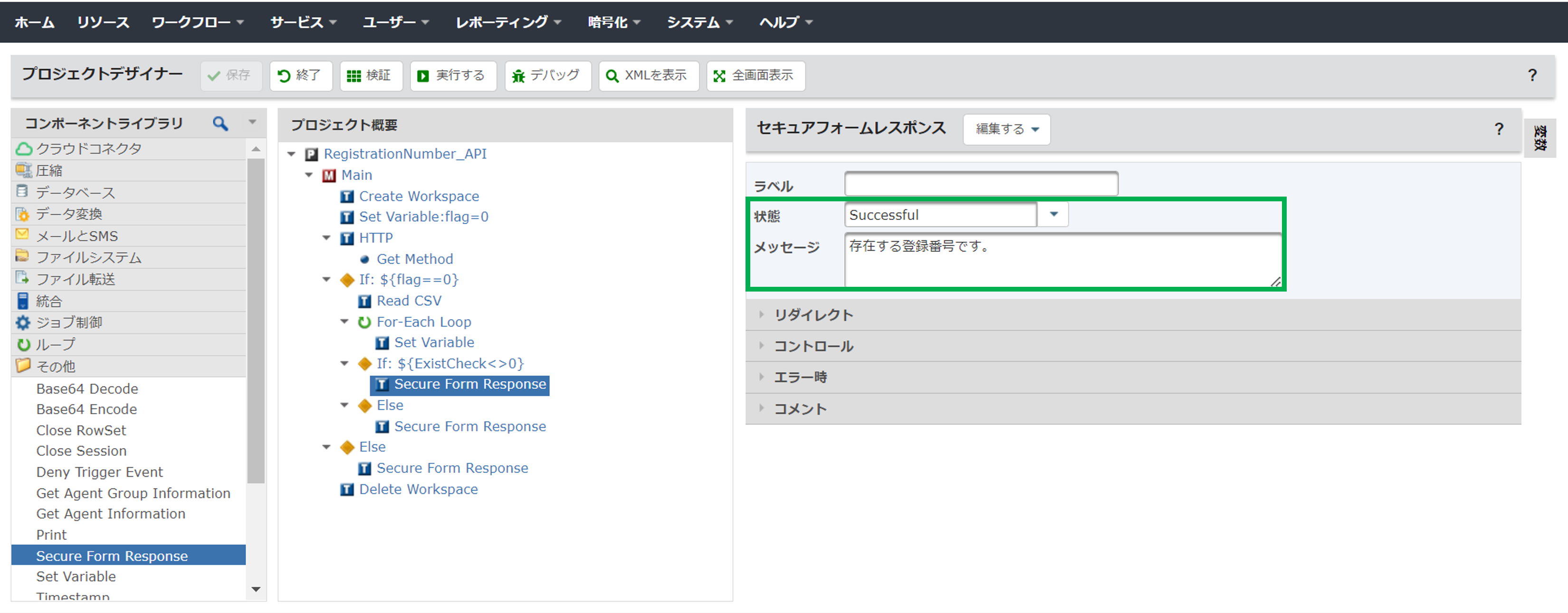This screenshot has width=1568, height=613.
Task: Open the ファイルシステム component category
Action: point(128,257)
